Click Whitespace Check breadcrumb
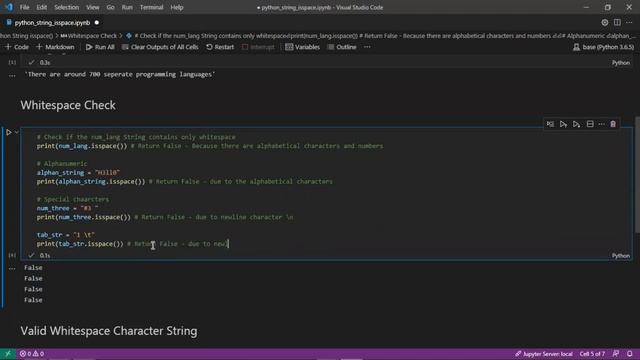 [88, 36]
